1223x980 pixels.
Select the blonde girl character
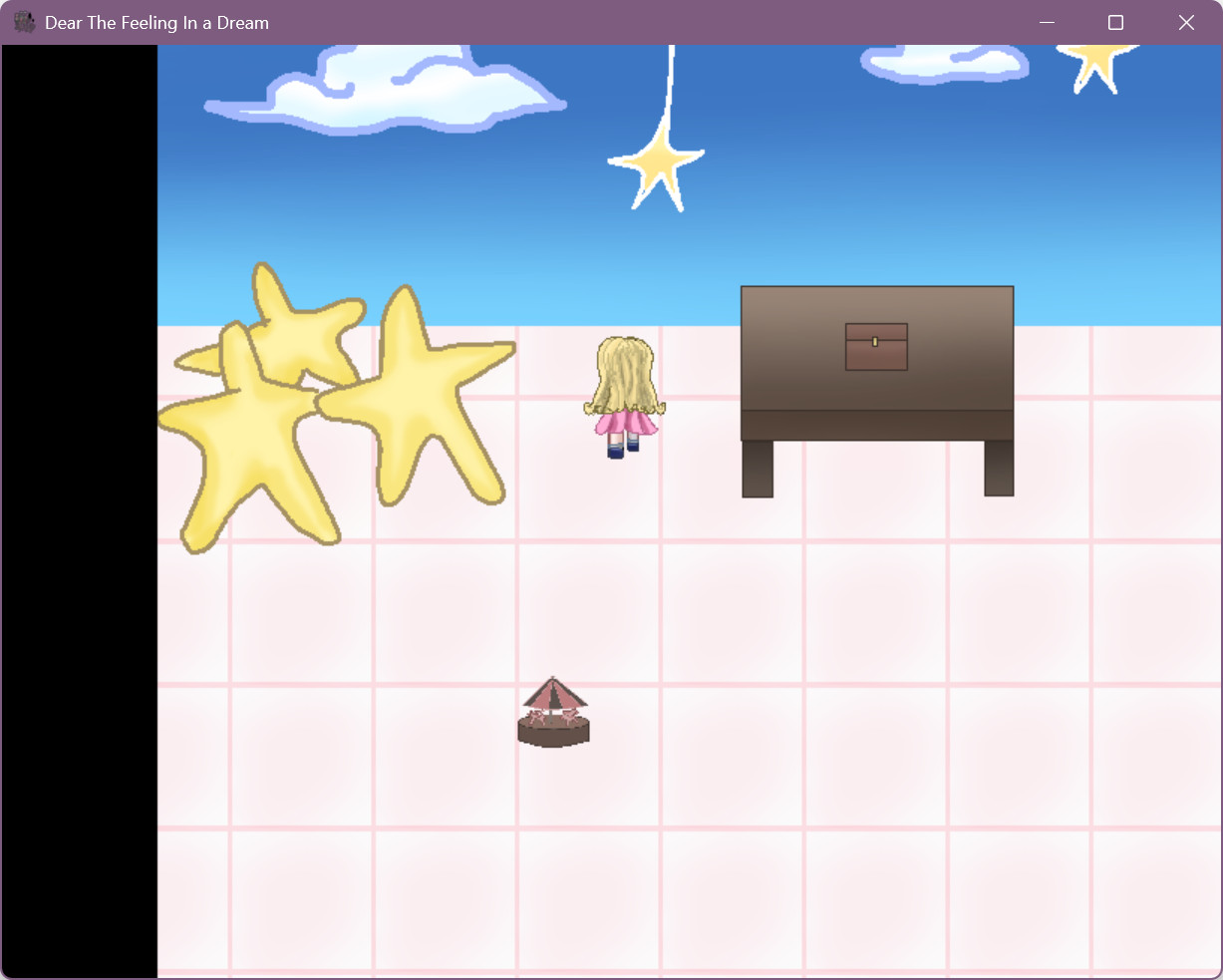[624, 397]
